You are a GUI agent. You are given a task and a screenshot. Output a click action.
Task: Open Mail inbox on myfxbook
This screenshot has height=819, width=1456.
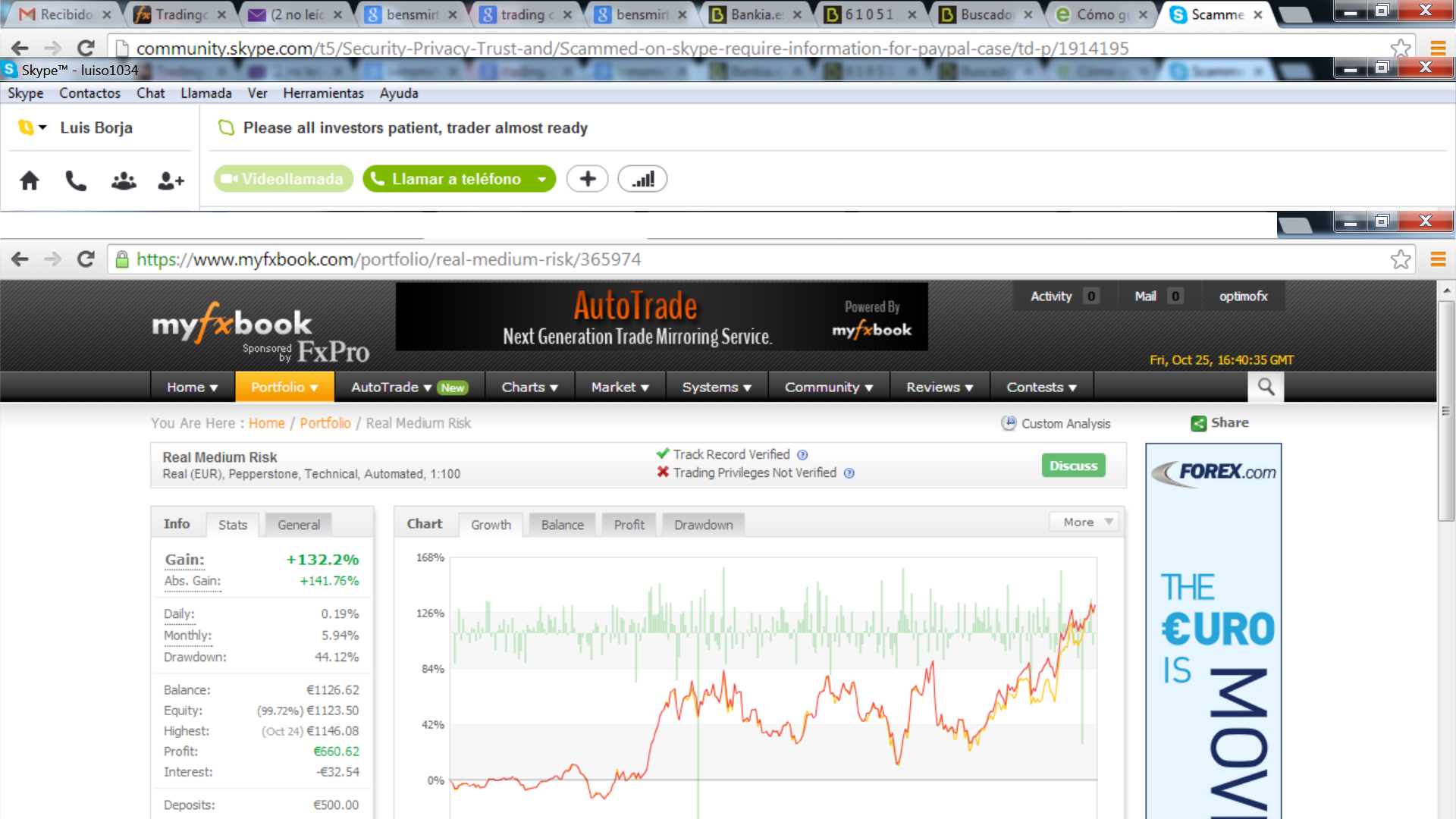click(x=1157, y=297)
